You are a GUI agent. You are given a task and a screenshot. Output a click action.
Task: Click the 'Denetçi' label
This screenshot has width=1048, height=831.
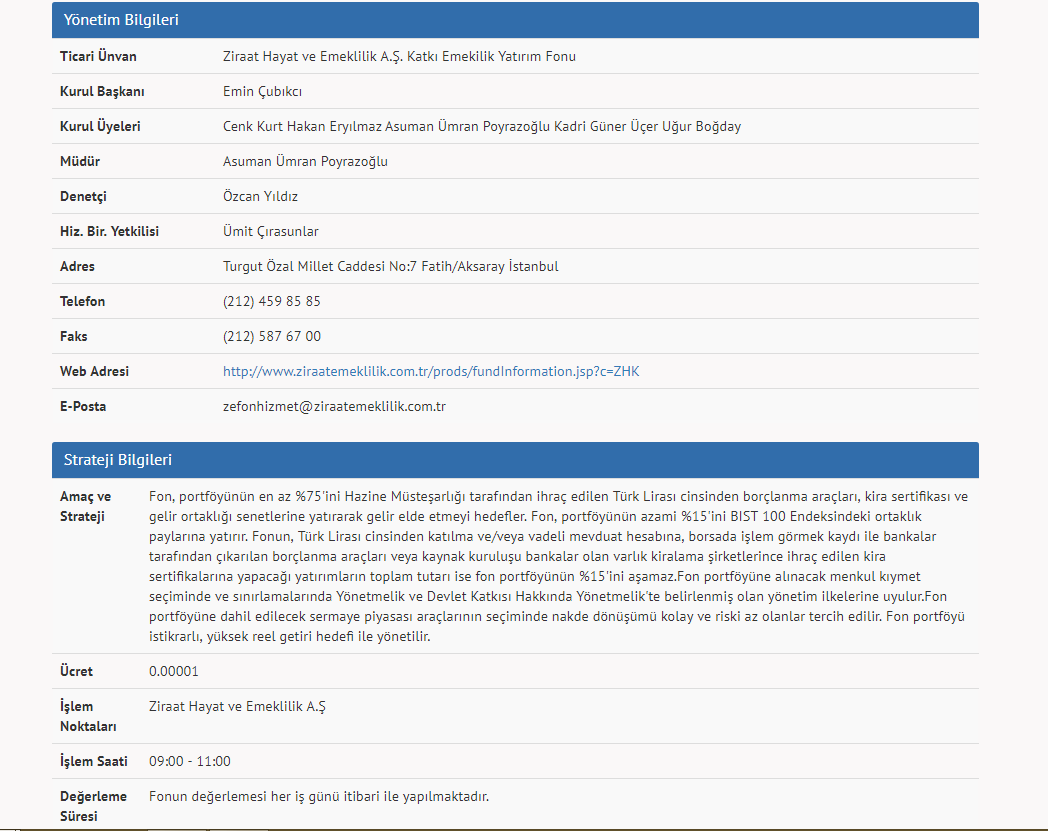click(x=84, y=197)
